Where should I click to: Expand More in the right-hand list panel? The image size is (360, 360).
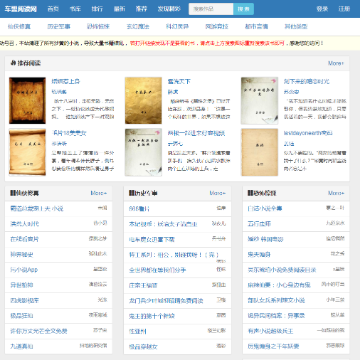[x=336, y=193]
